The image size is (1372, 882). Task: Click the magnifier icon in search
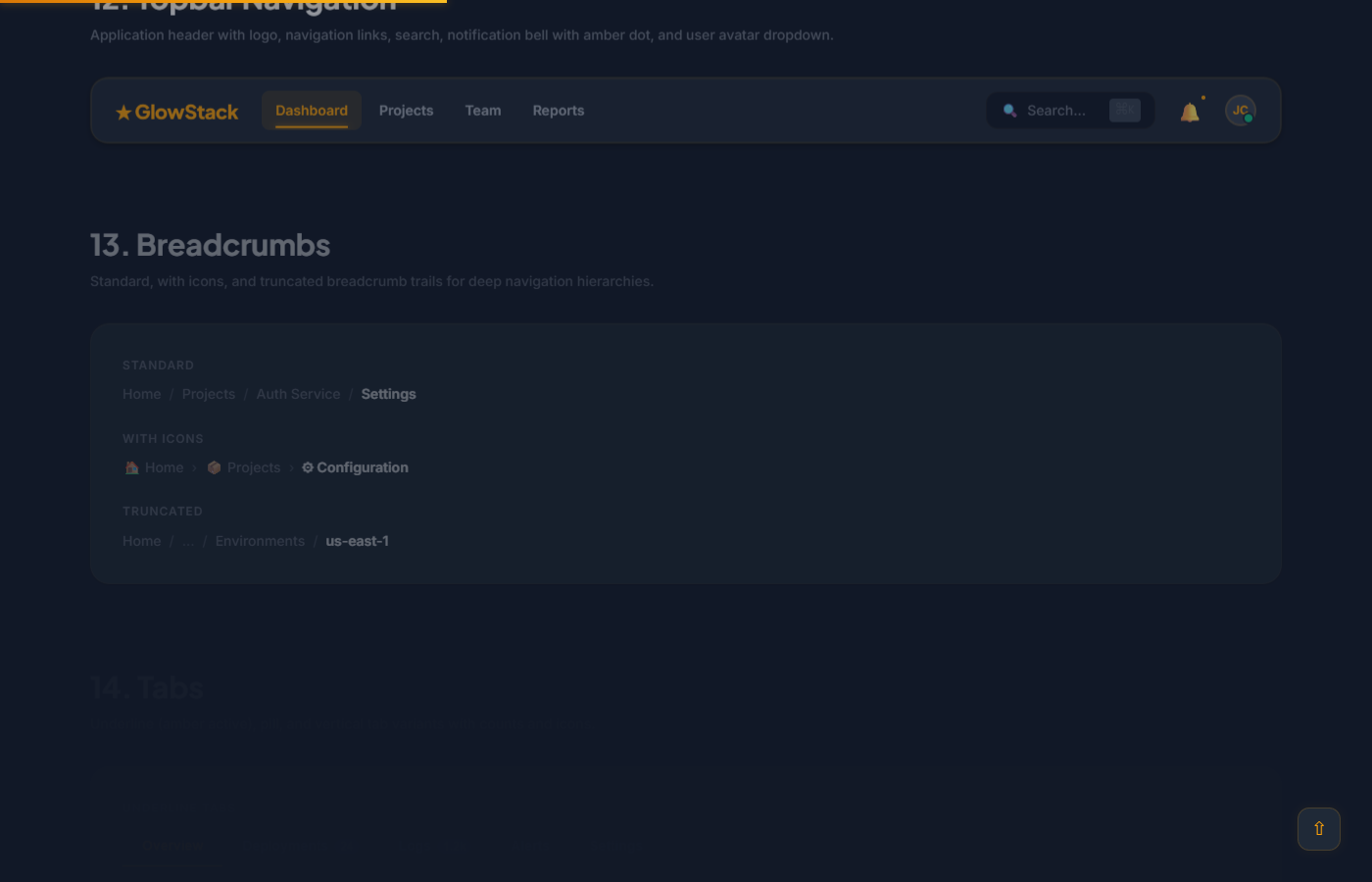pos(1009,111)
